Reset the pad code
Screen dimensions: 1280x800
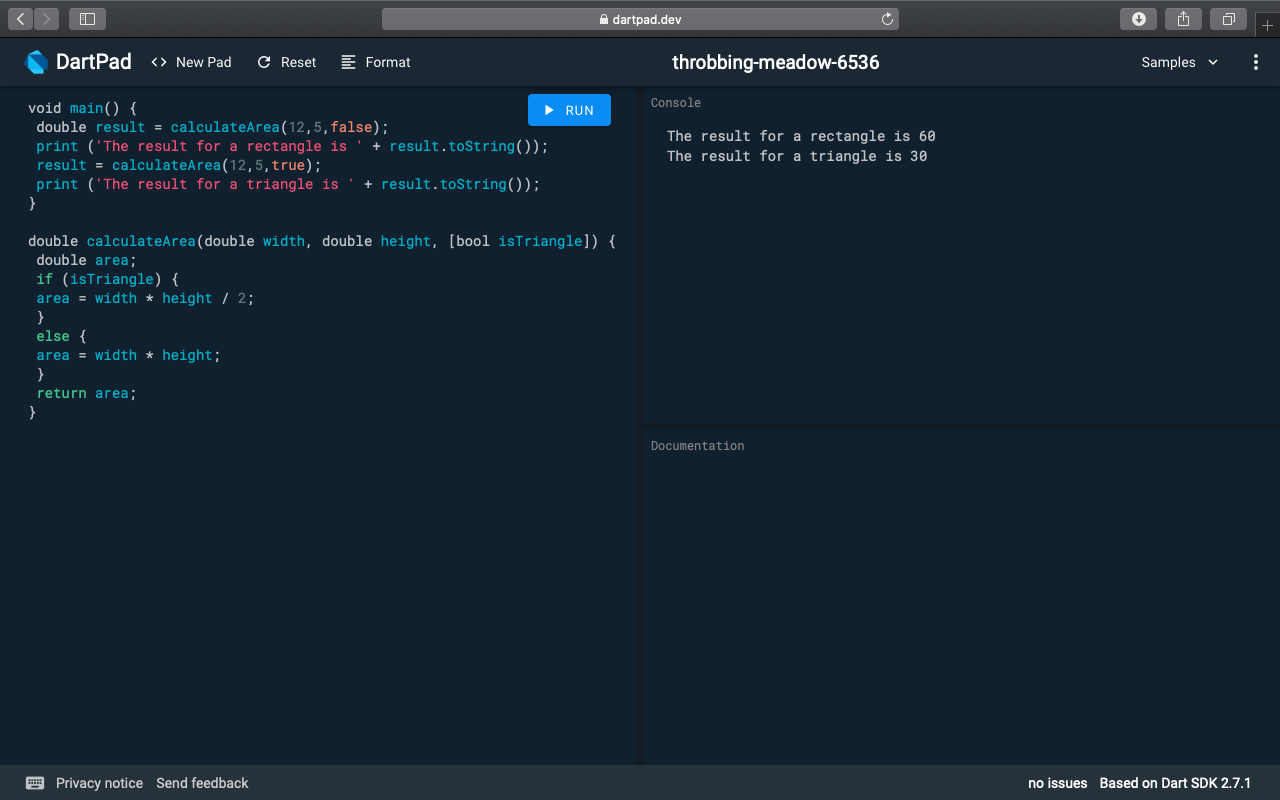[286, 62]
